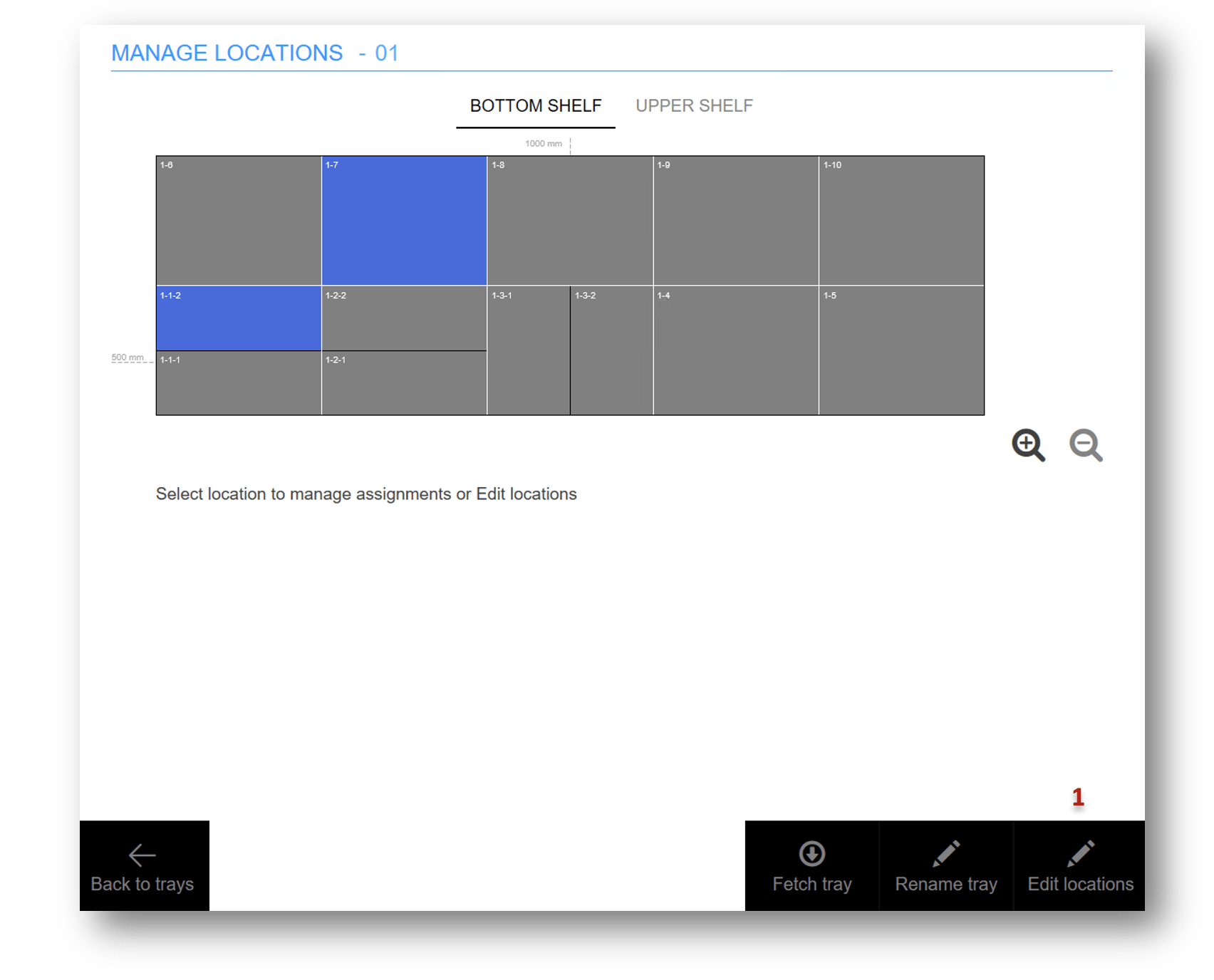Select the narrow location 1-3-2
The height and width of the screenshot is (980, 1214).
point(611,350)
